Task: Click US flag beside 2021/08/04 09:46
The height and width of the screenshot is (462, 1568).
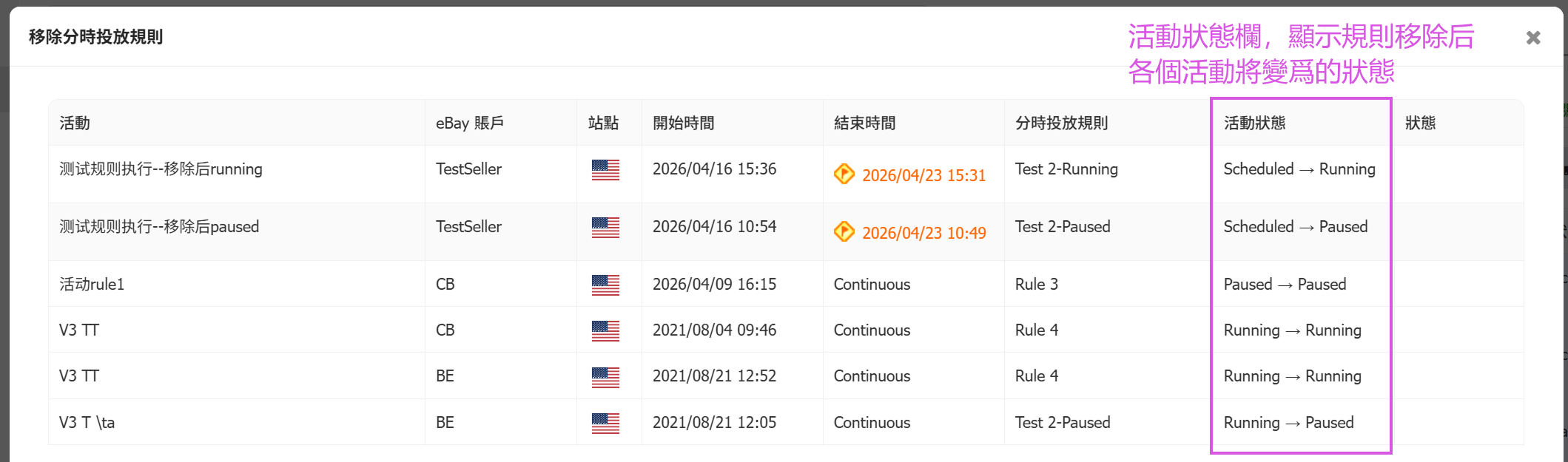Action: 605,331
